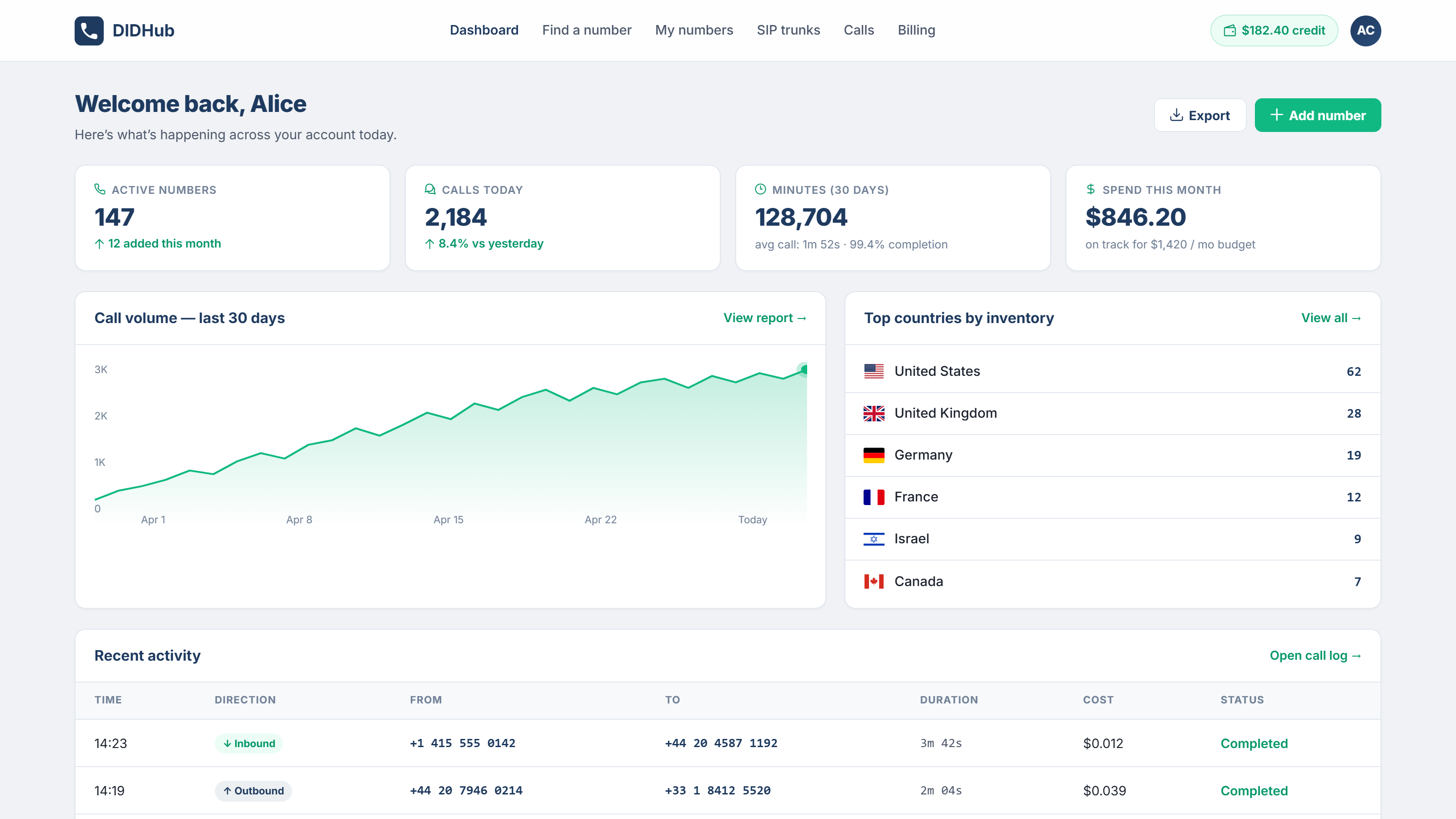This screenshot has width=1456, height=819.
Task: Click the 3m 42s duration cell
Action: pyautogui.click(x=940, y=743)
